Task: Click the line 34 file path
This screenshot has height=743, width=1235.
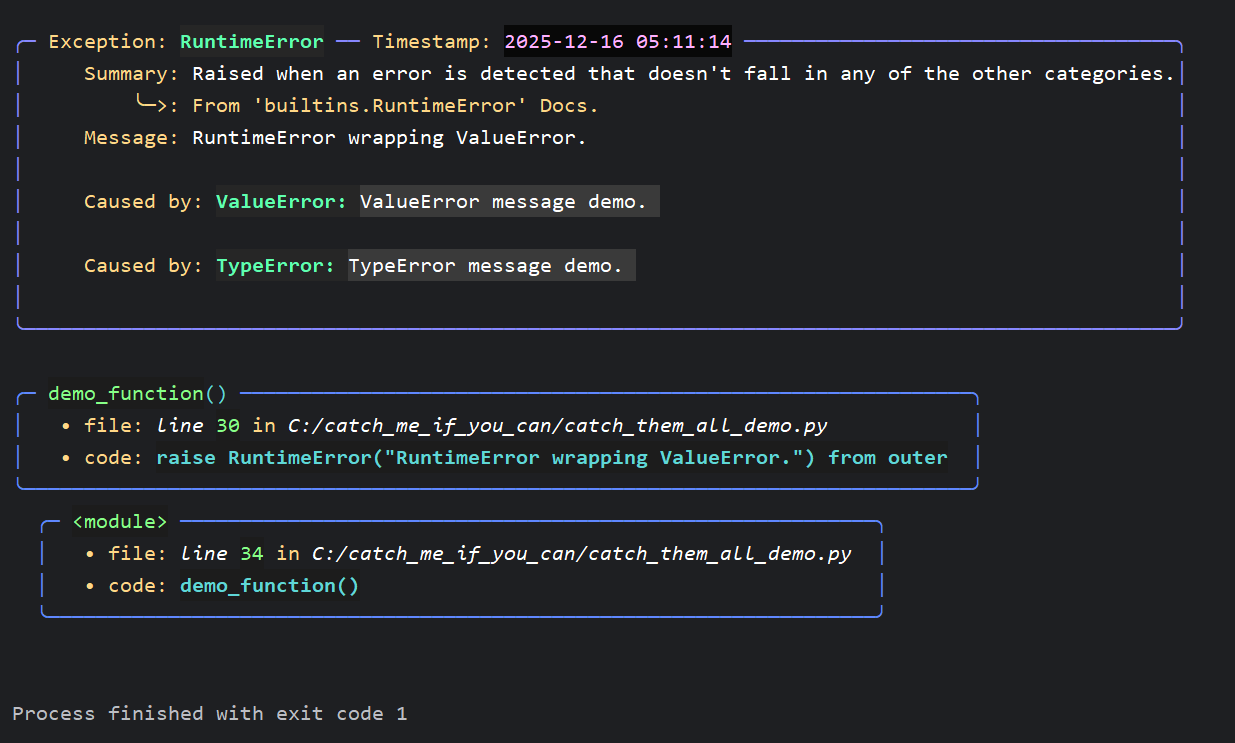Action: click(581, 553)
